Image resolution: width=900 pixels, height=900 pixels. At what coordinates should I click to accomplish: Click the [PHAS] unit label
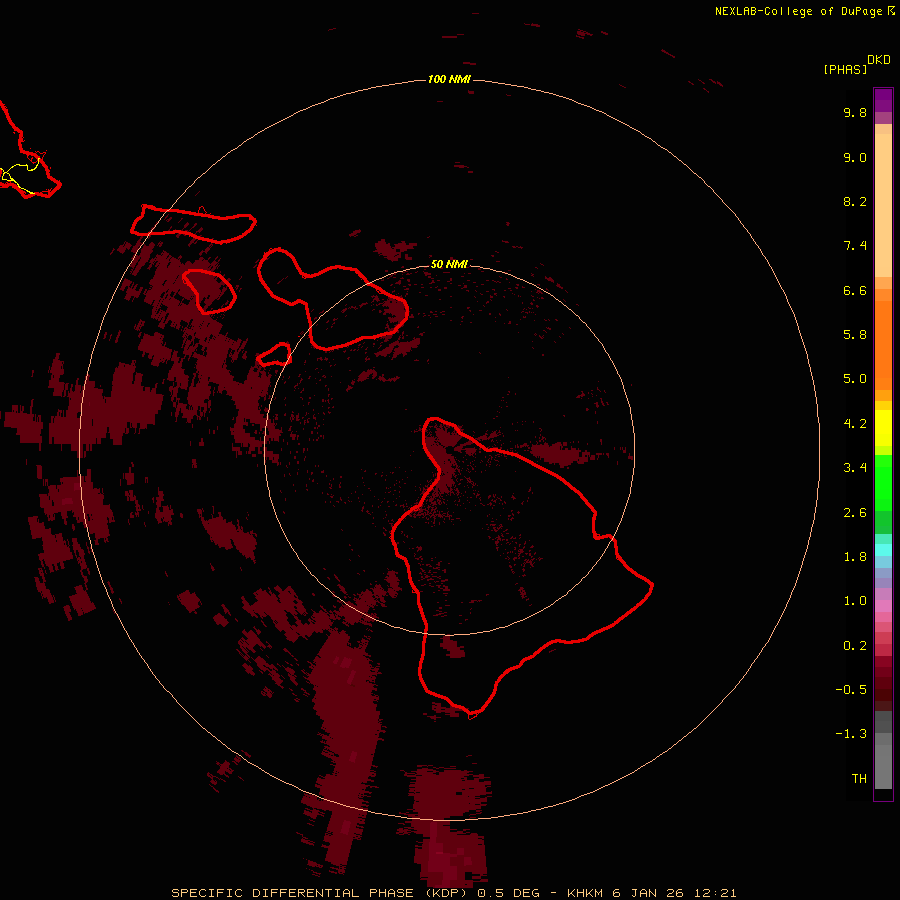pyautogui.click(x=845, y=70)
